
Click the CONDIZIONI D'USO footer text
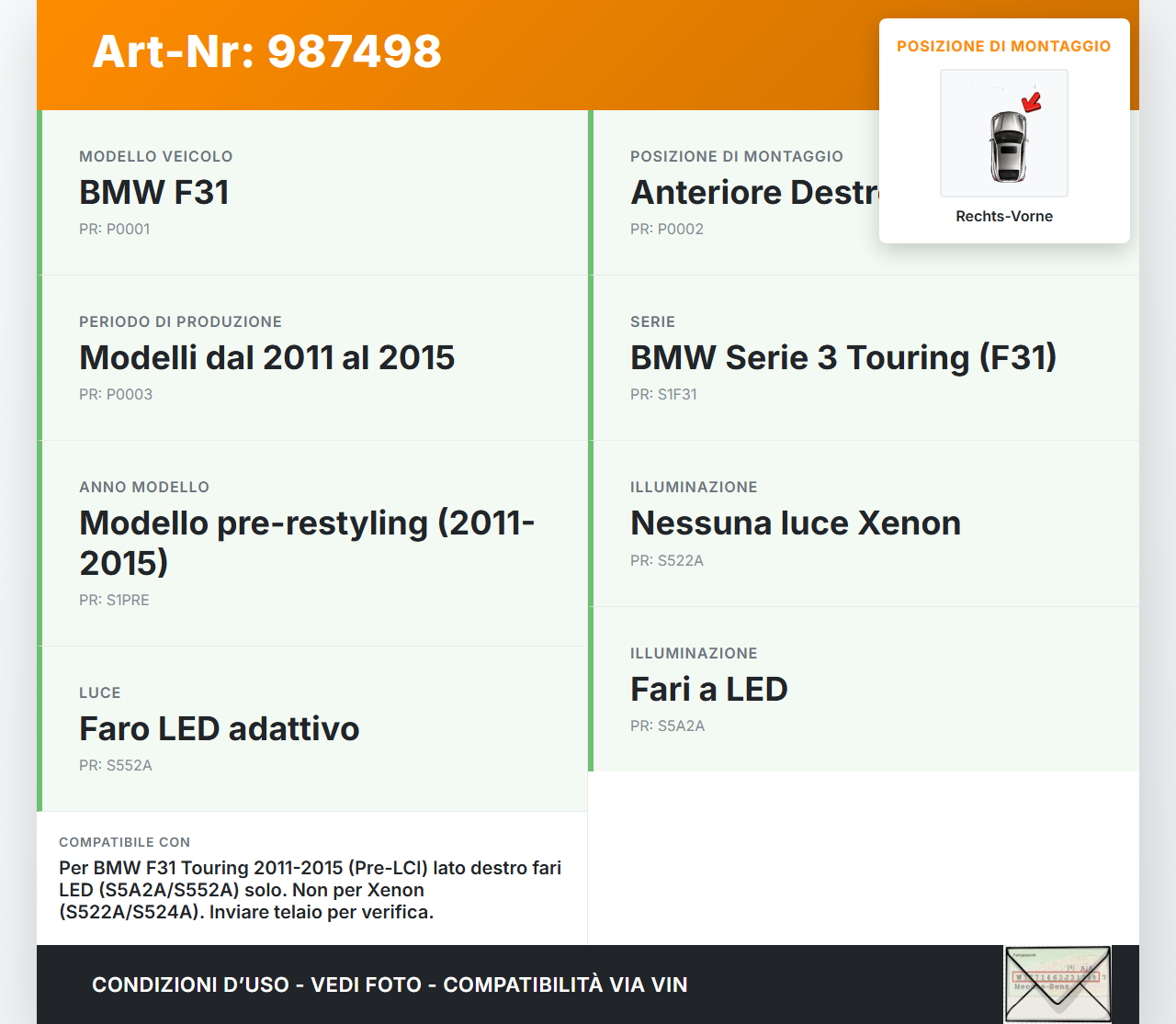[x=390, y=985]
